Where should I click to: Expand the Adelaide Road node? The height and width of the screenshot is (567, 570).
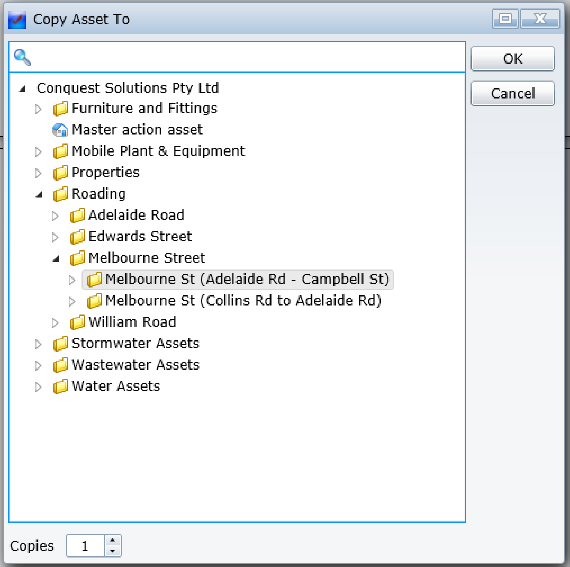(55, 216)
